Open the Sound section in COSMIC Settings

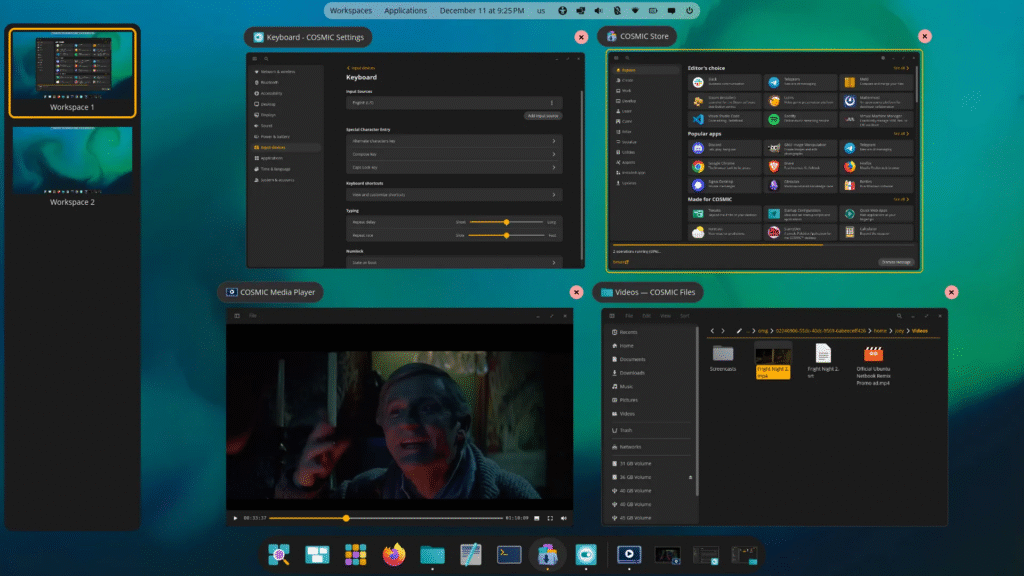268,126
